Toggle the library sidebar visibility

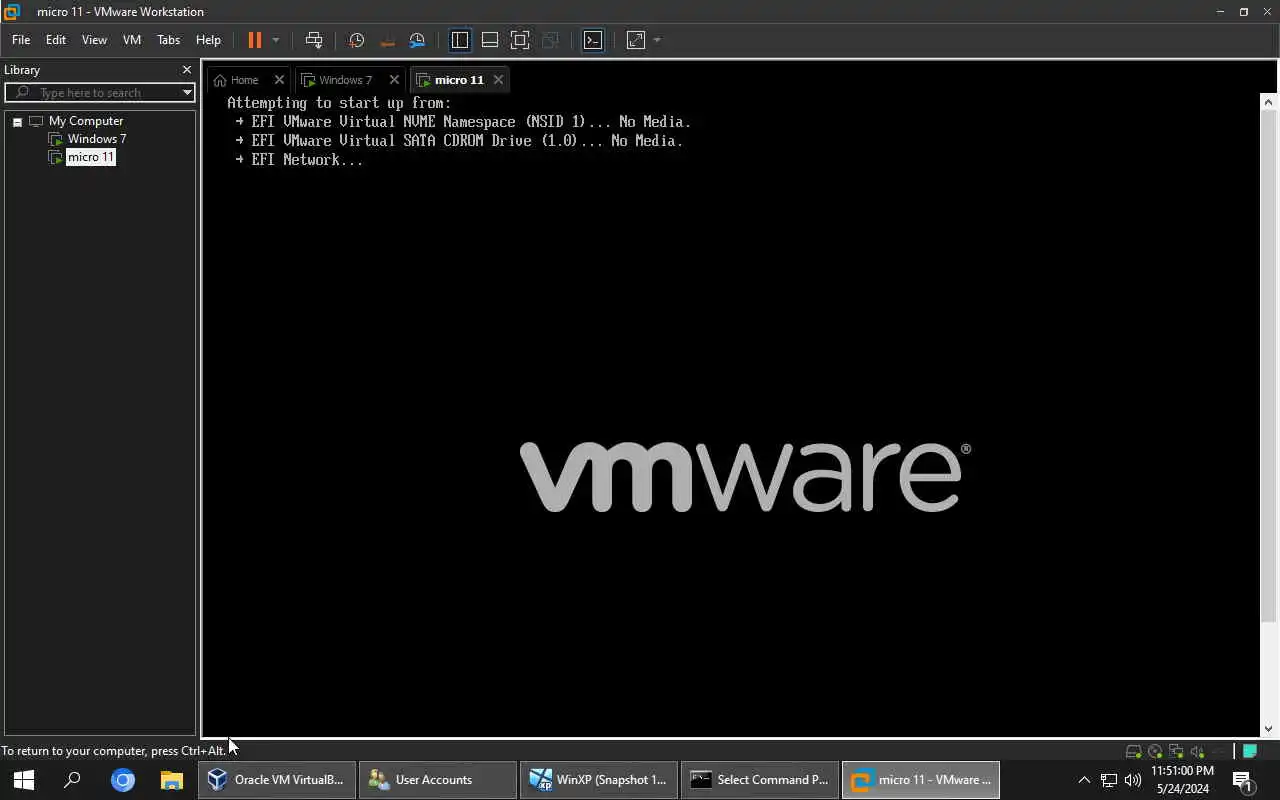click(460, 40)
